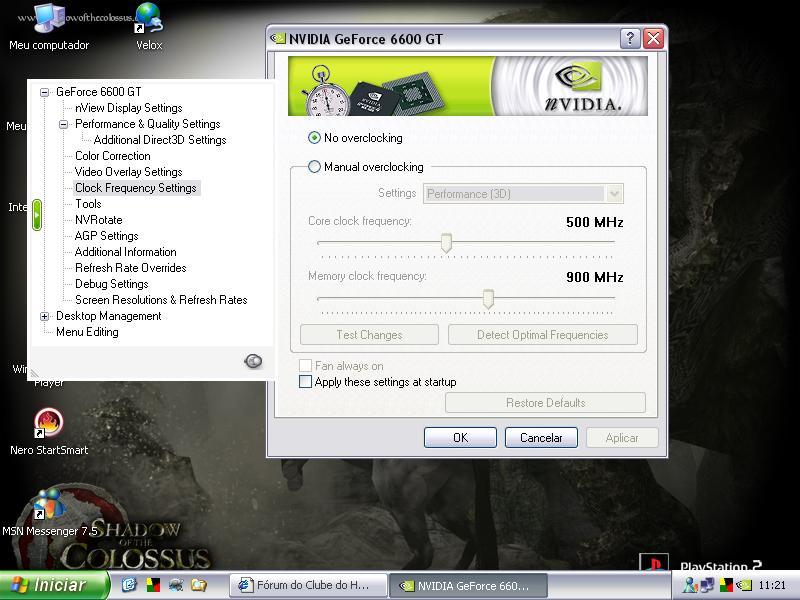This screenshot has height=600, width=800.
Task: Click the Cancelar button
Action: tap(541, 438)
